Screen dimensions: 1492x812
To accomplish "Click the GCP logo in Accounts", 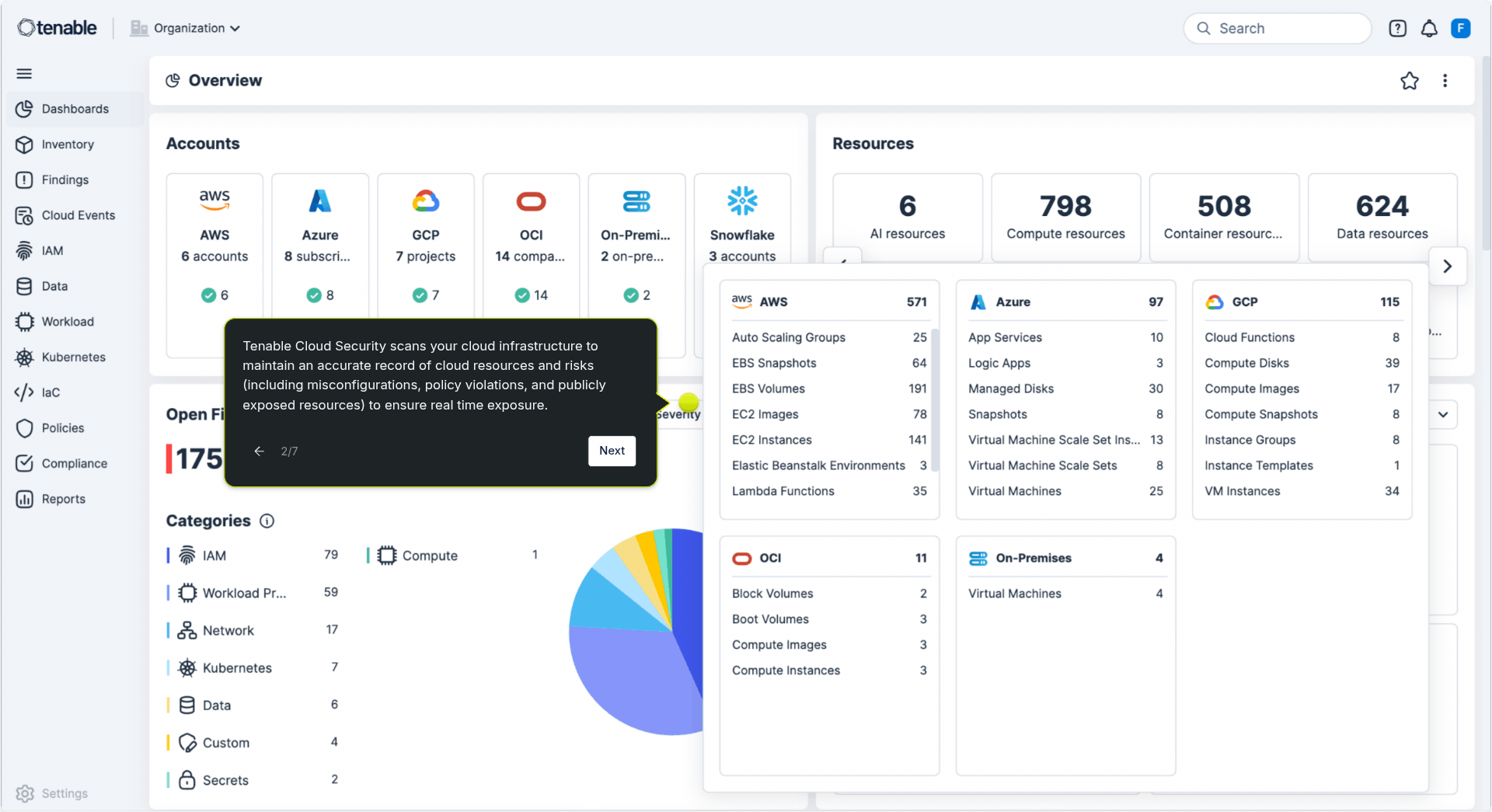I will tap(426, 201).
